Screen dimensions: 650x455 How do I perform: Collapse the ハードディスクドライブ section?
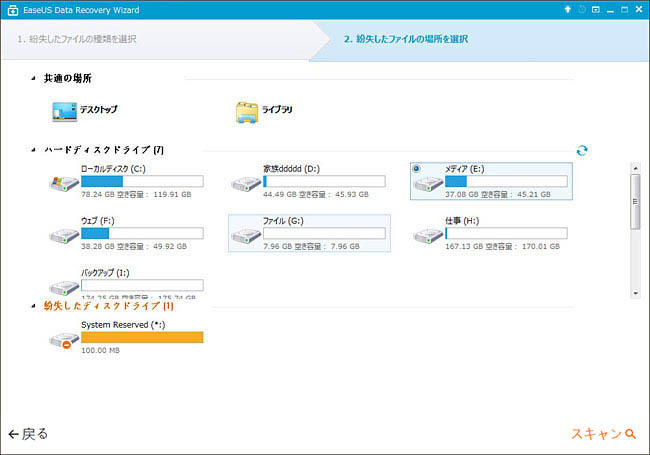(33, 150)
